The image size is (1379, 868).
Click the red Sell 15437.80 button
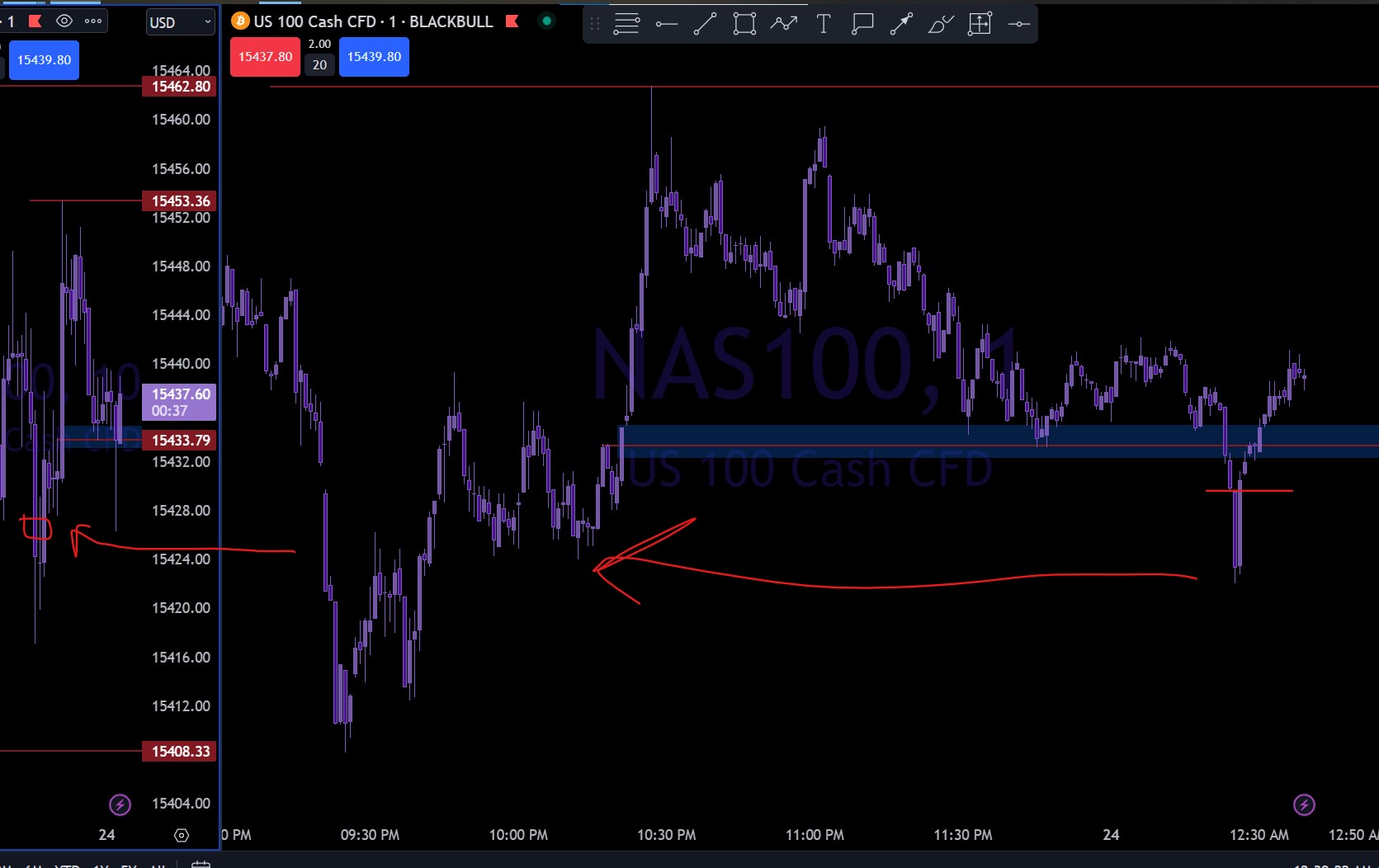(x=265, y=57)
